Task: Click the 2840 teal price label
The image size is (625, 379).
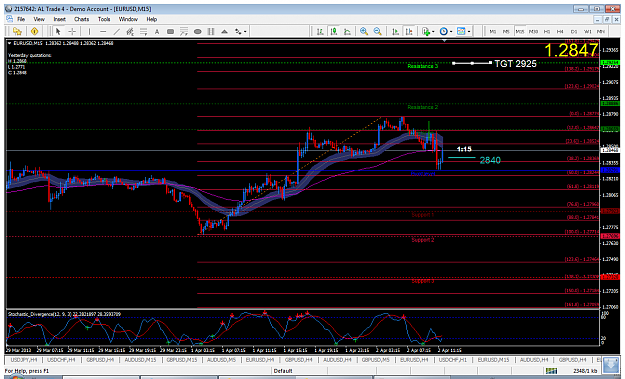Action: pos(490,160)
